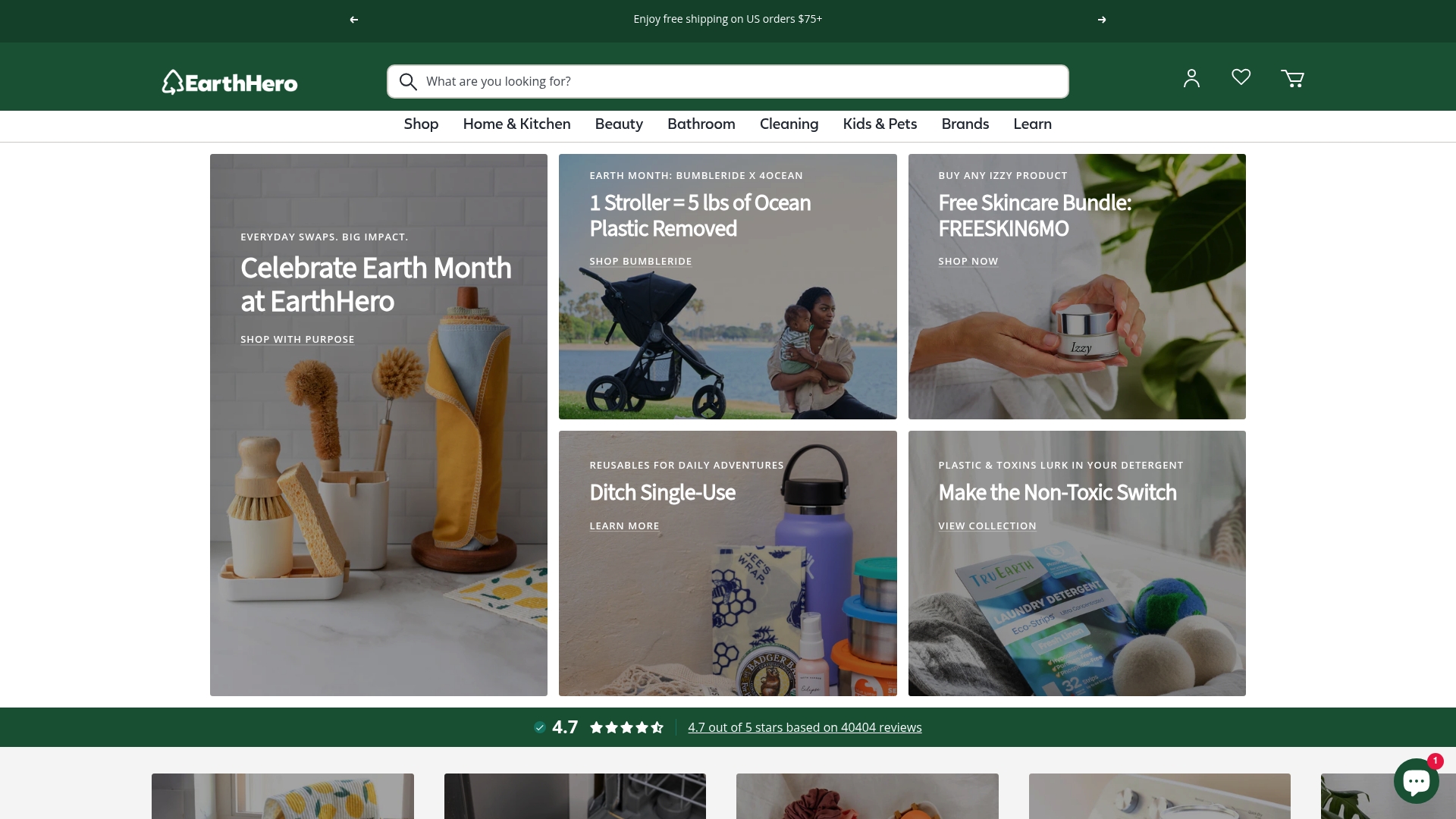1456x819 pixels.
Task: Click the 4.7 rating number
Action: coord(565,727)
